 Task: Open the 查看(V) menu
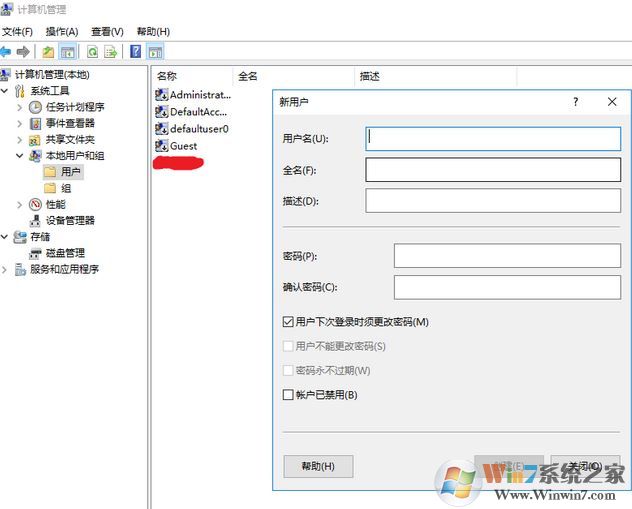click(x=107, y=32)
